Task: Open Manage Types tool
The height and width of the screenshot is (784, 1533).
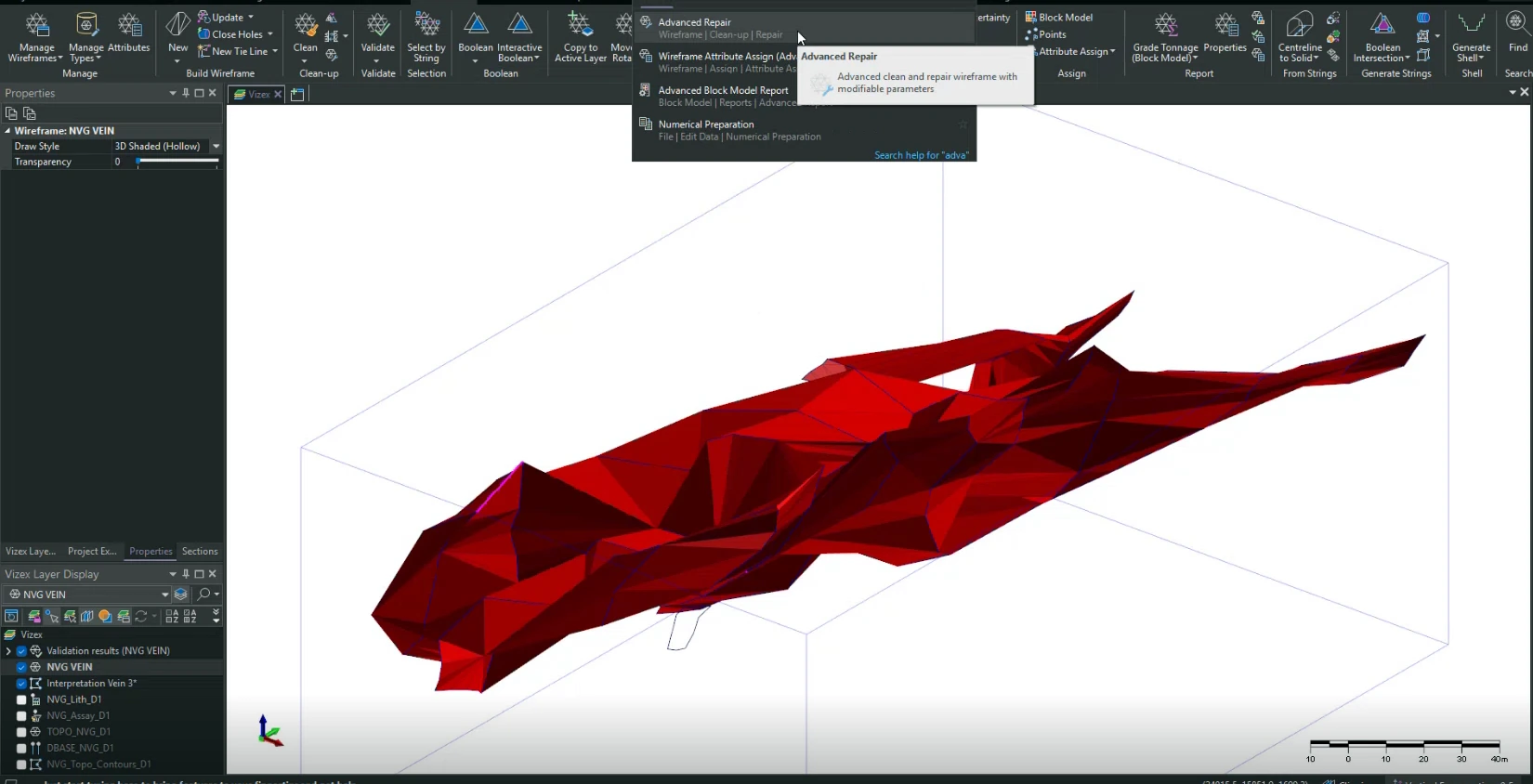Action: tap(86, 37)
